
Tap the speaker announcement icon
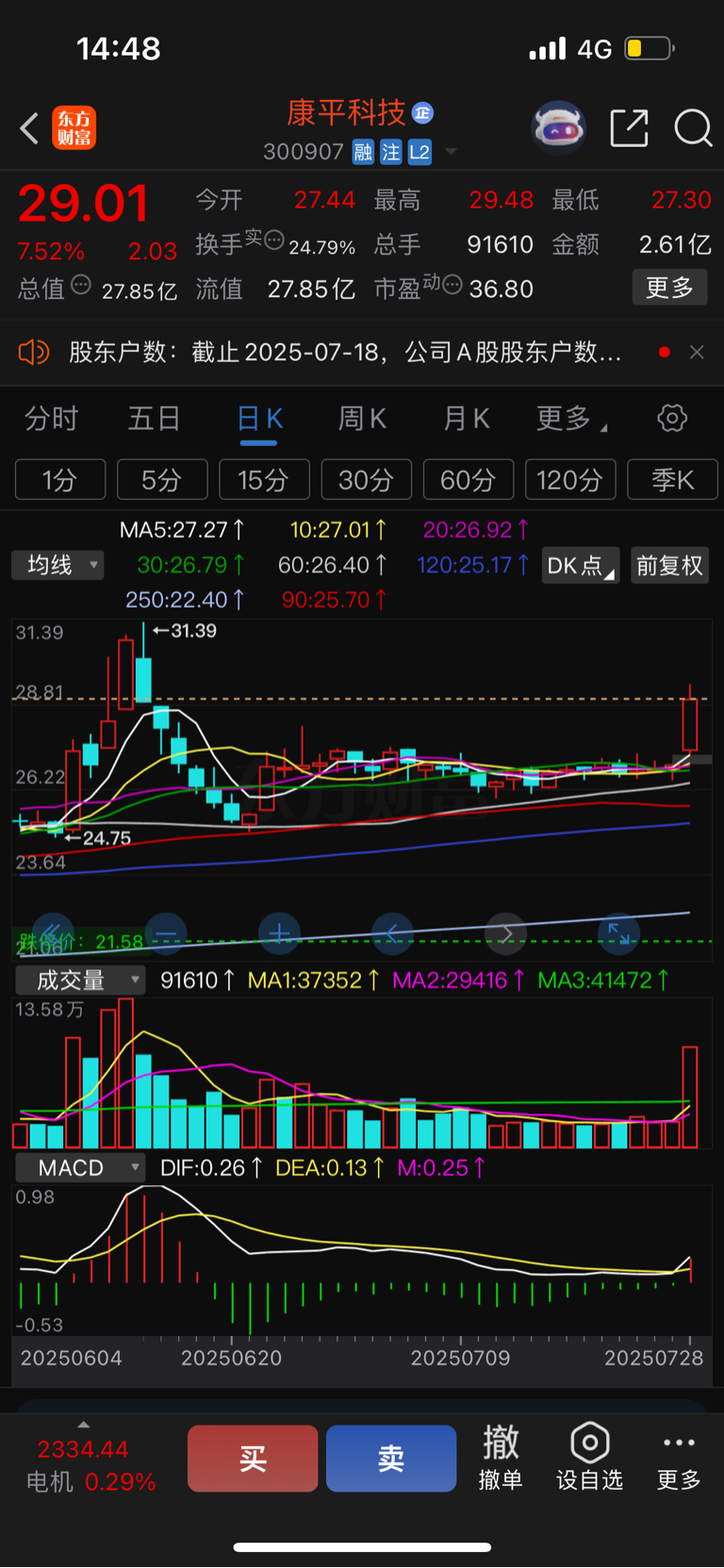coord(33,353)
